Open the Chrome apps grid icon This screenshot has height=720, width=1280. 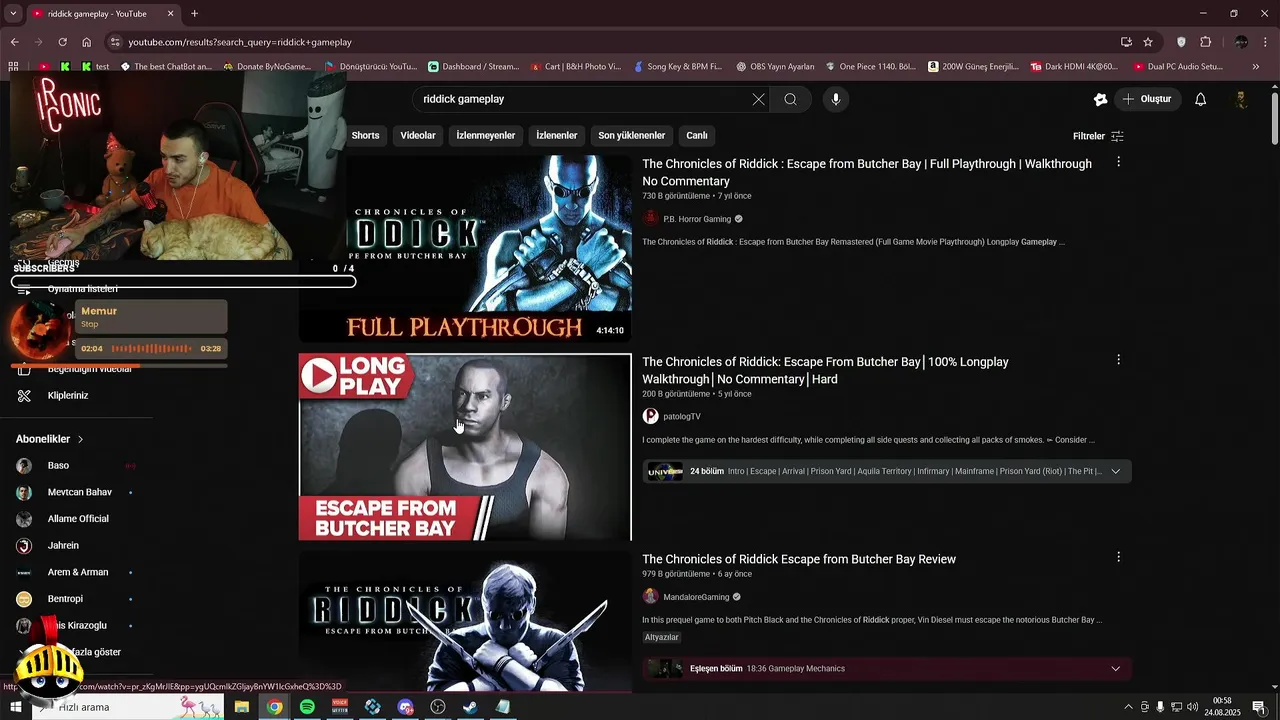tap(13, 67)
